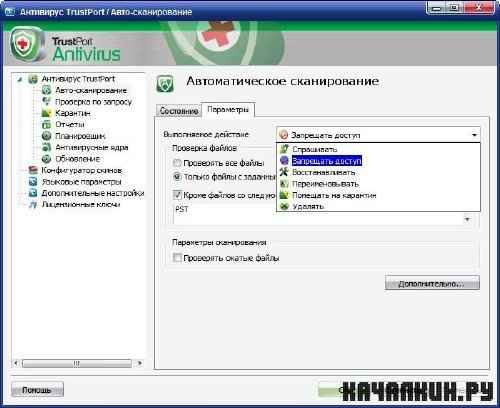Screen dimensions: 500x408
Task: Select the Проверять все файлы radio button
Action: [177, 163]
